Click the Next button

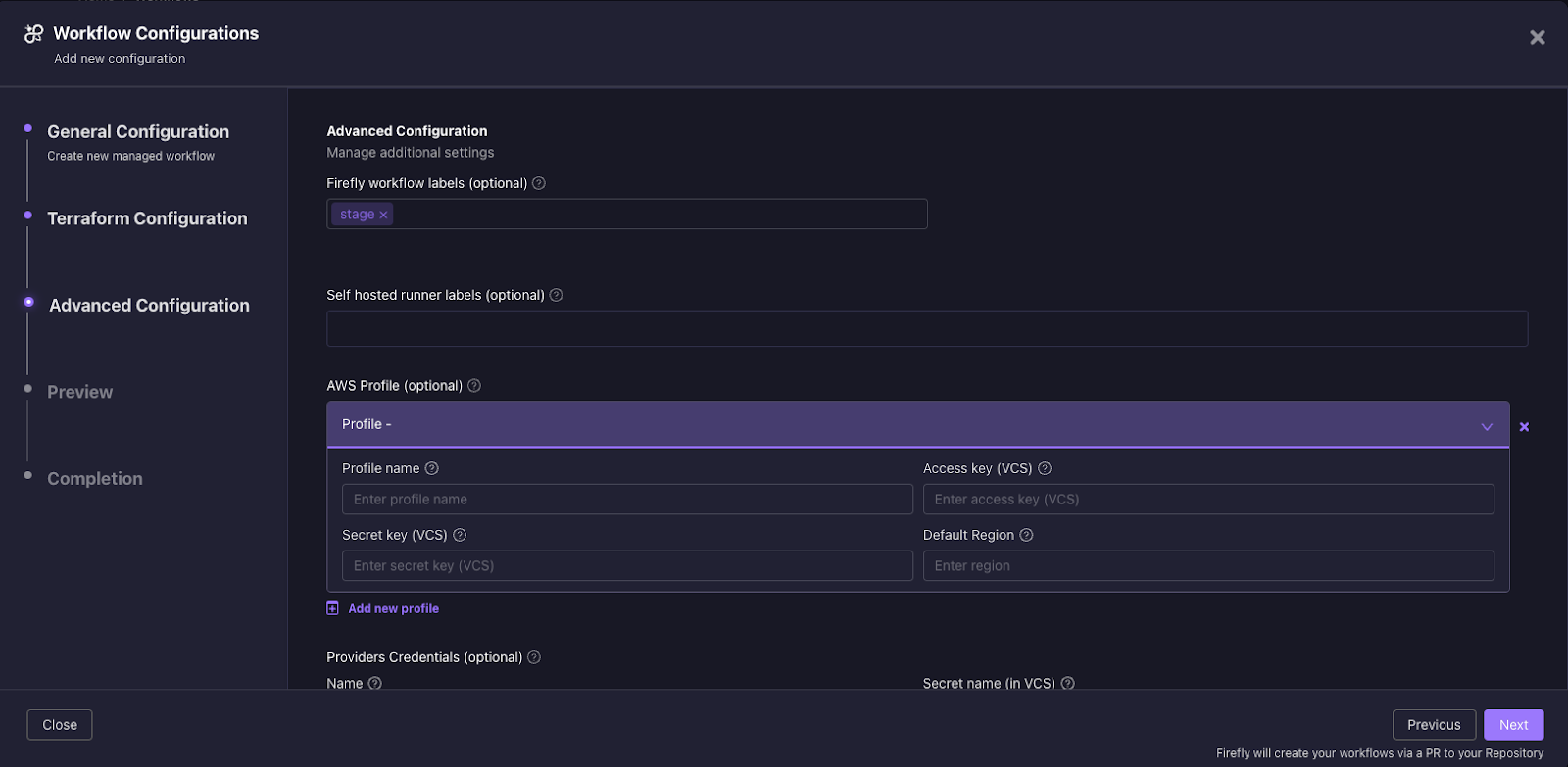point(1514,725)
